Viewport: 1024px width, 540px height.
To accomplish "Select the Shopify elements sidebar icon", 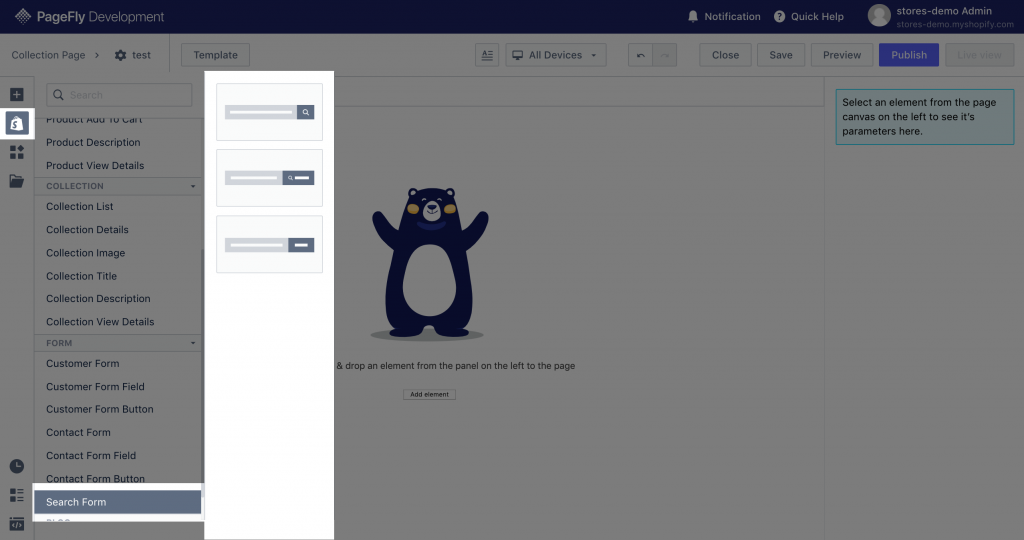I will coord(17,123).
